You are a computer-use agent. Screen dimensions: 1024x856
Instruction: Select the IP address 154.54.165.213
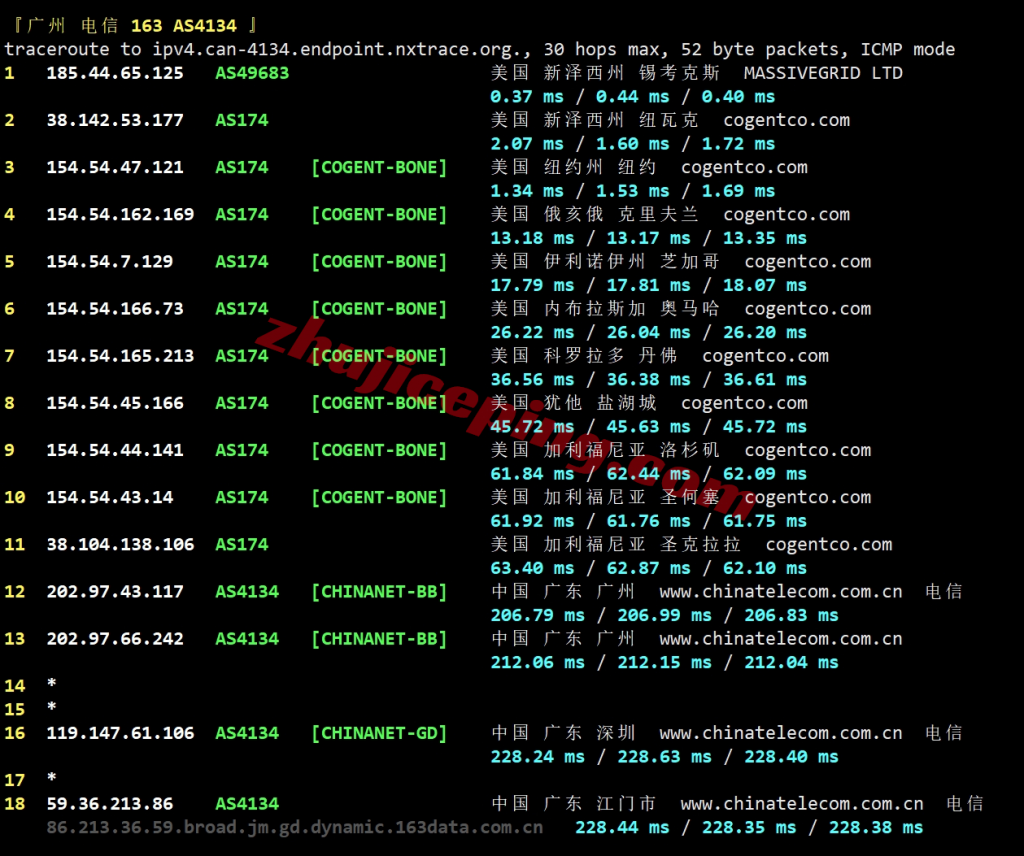pyautogui.click(x=120, y=356)
